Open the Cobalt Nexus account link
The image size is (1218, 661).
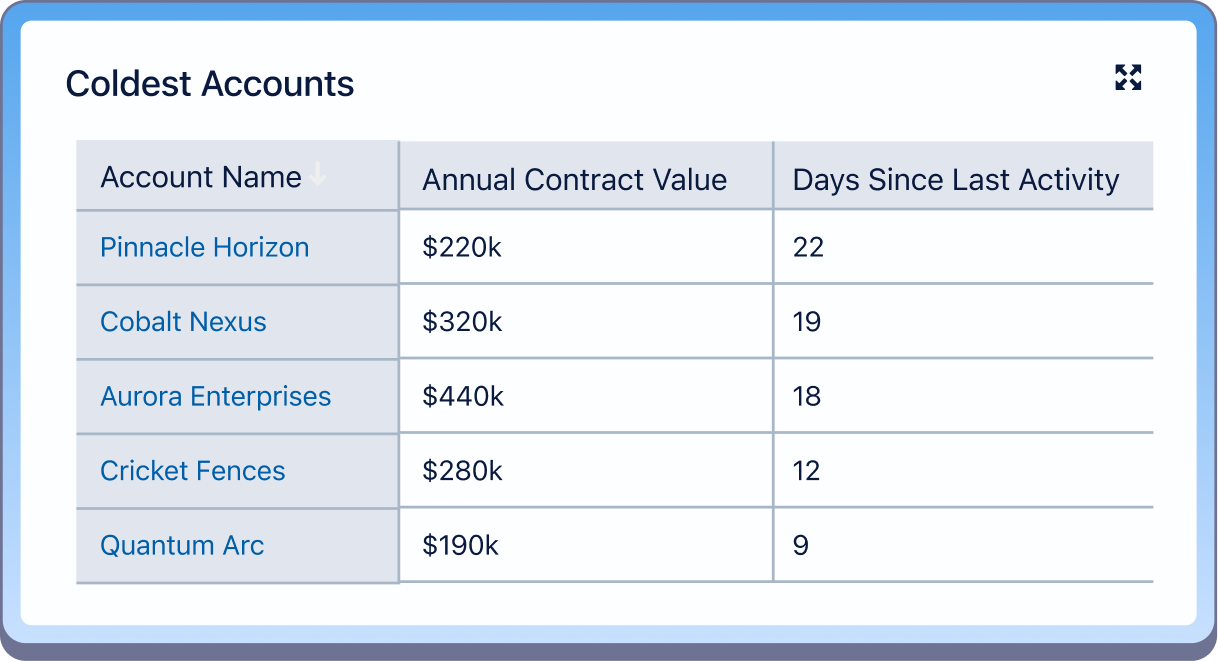point(183,322)
